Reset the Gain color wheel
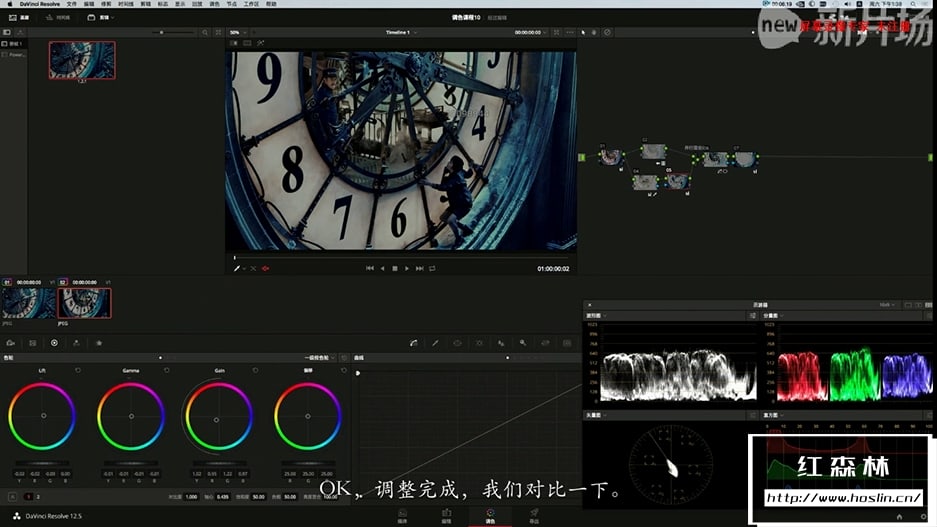Screen dimensions: 937x527 click(255, 370)
